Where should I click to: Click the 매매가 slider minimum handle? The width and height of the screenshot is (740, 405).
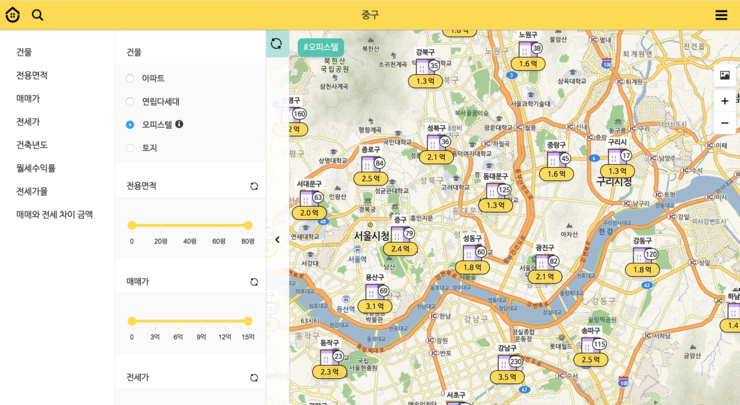pyautogui.click(x=132, y=321)
